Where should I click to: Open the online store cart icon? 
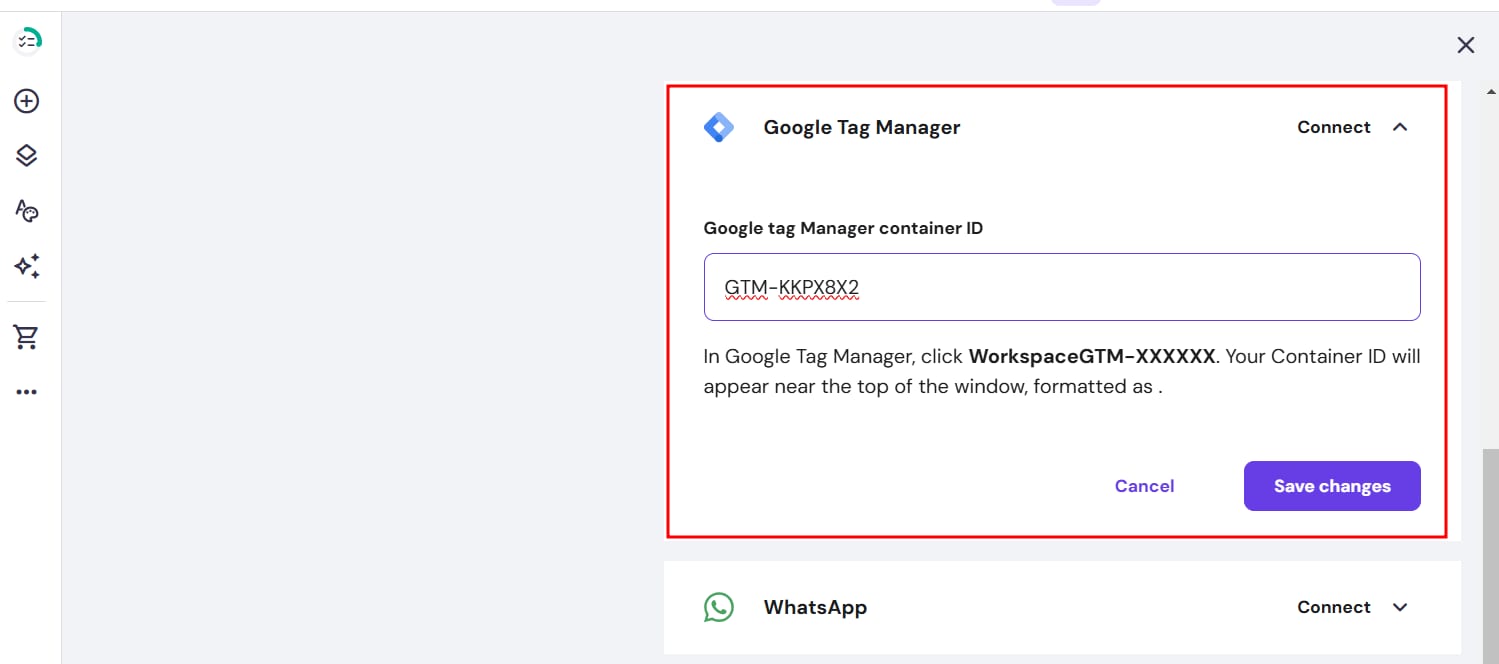click(x=27, y=337)
